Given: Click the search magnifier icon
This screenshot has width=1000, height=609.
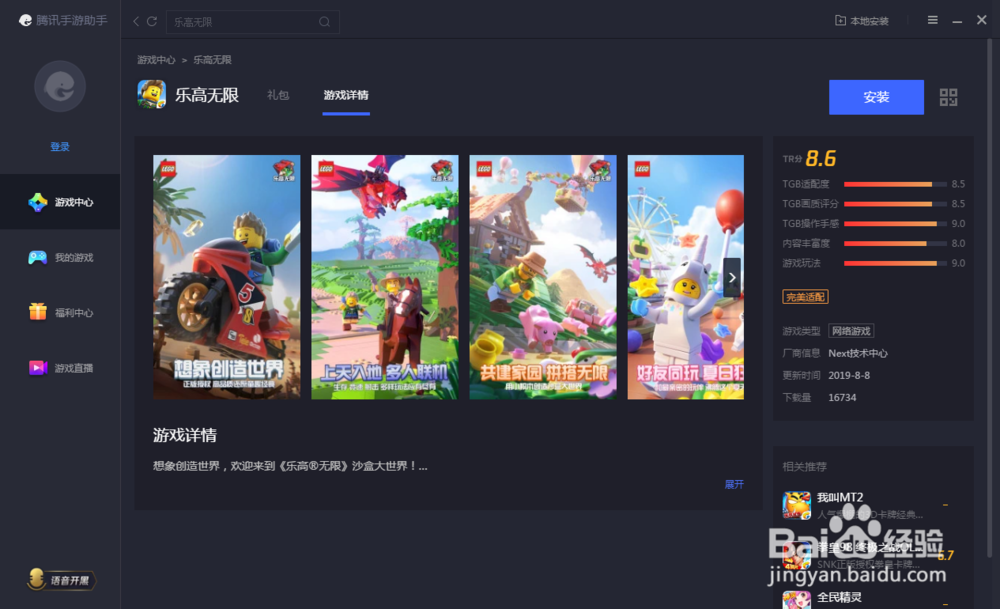Looking at the screenshot, I should click(324, 20).
